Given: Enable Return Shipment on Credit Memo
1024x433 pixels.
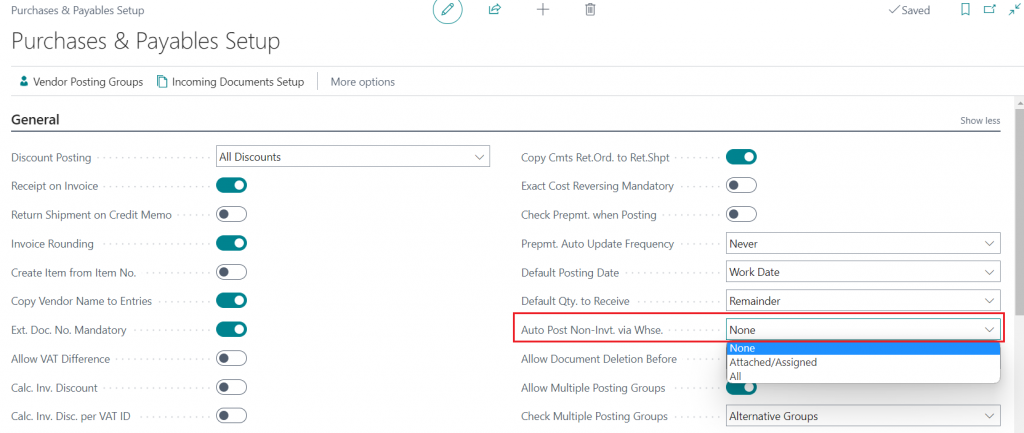Looking at the screenshot, I should click(x=231, y=214).
